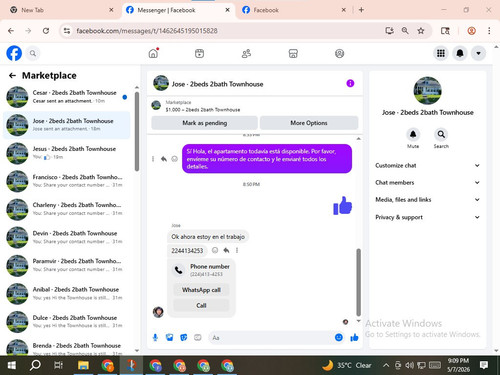Open the Marketplace storefront icon
500x375 pixels.
point(293,53)
